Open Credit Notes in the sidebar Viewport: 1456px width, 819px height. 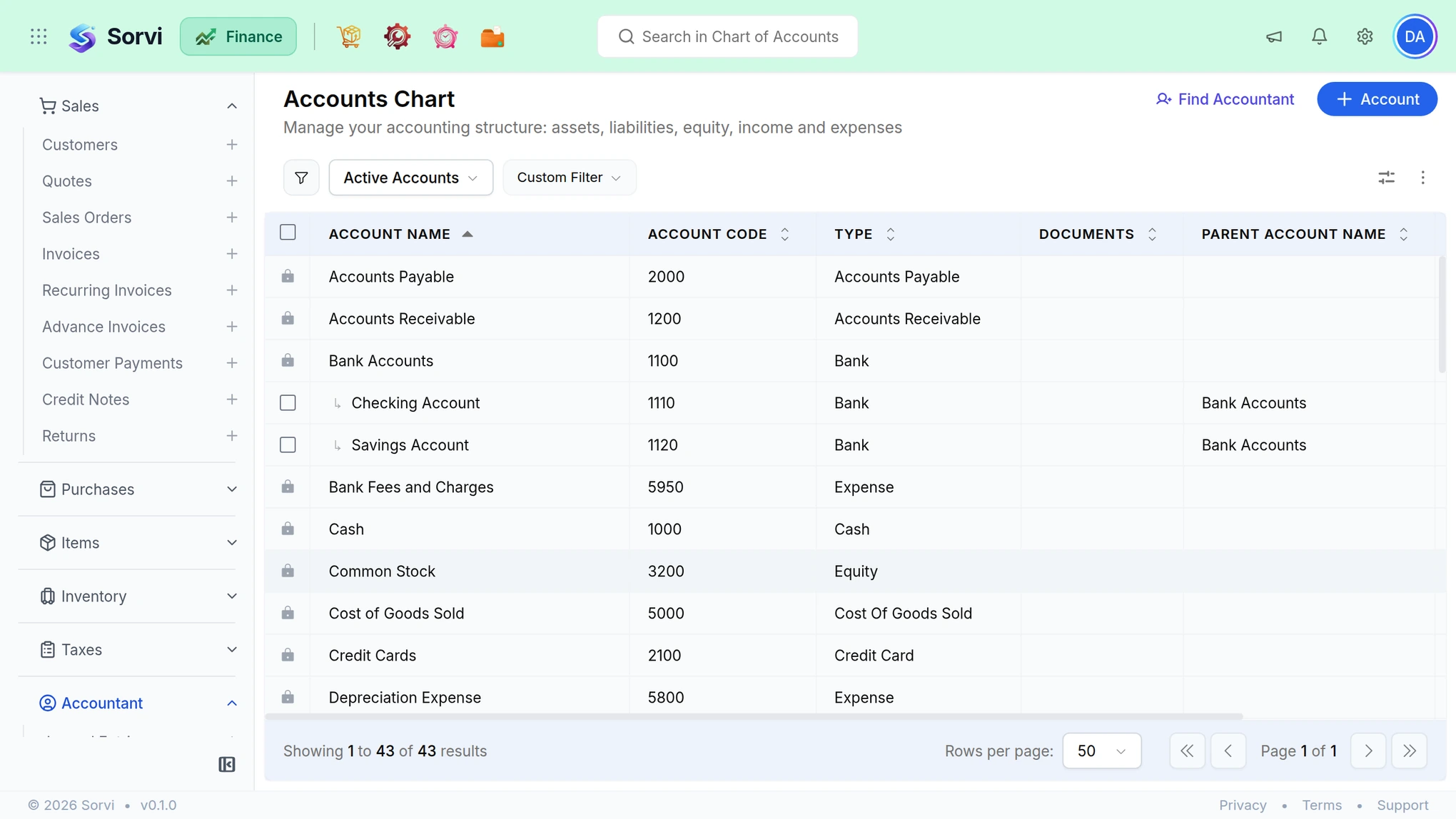[86, 400]
